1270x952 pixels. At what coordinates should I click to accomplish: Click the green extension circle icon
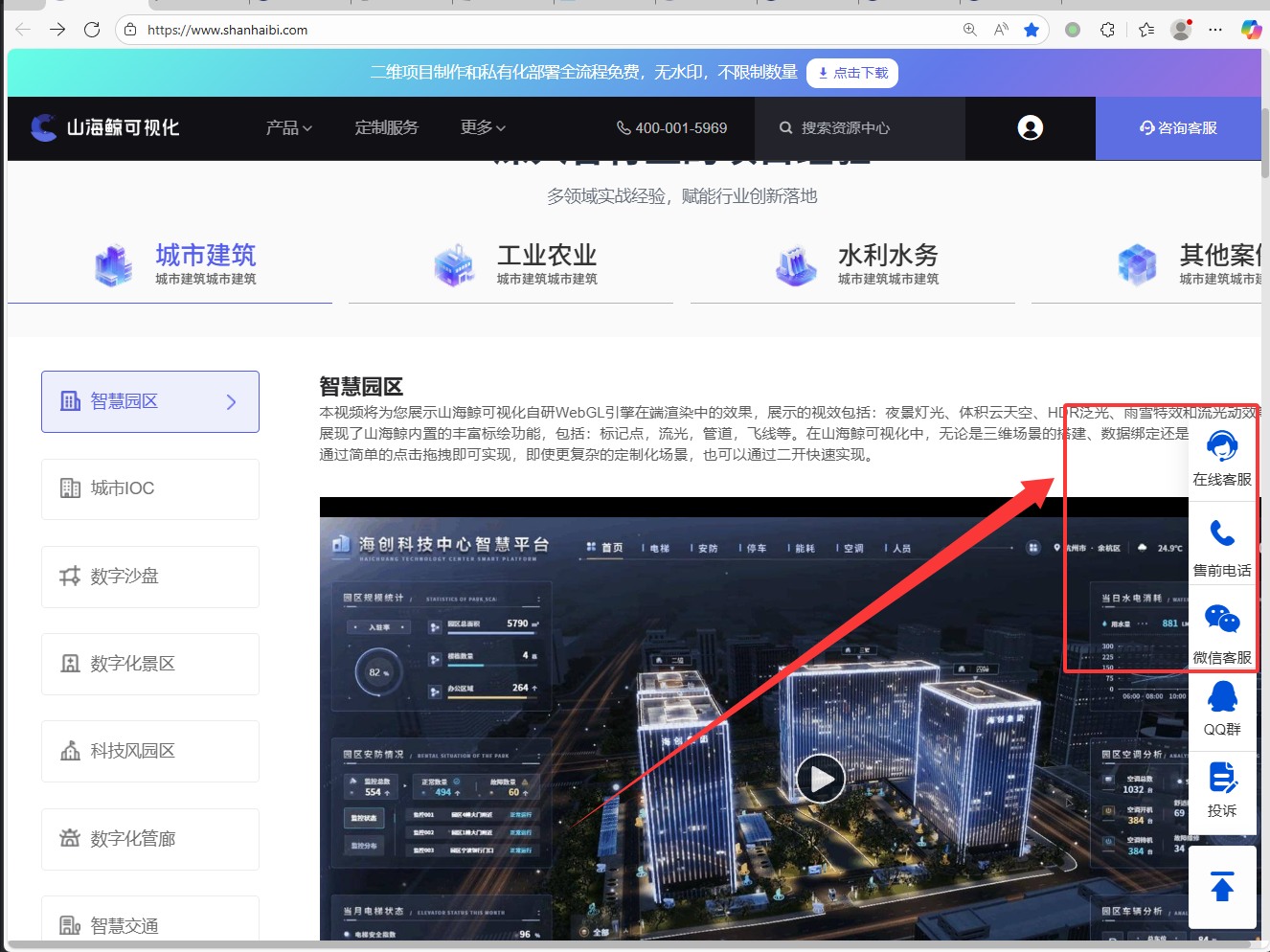point(1073,30)
